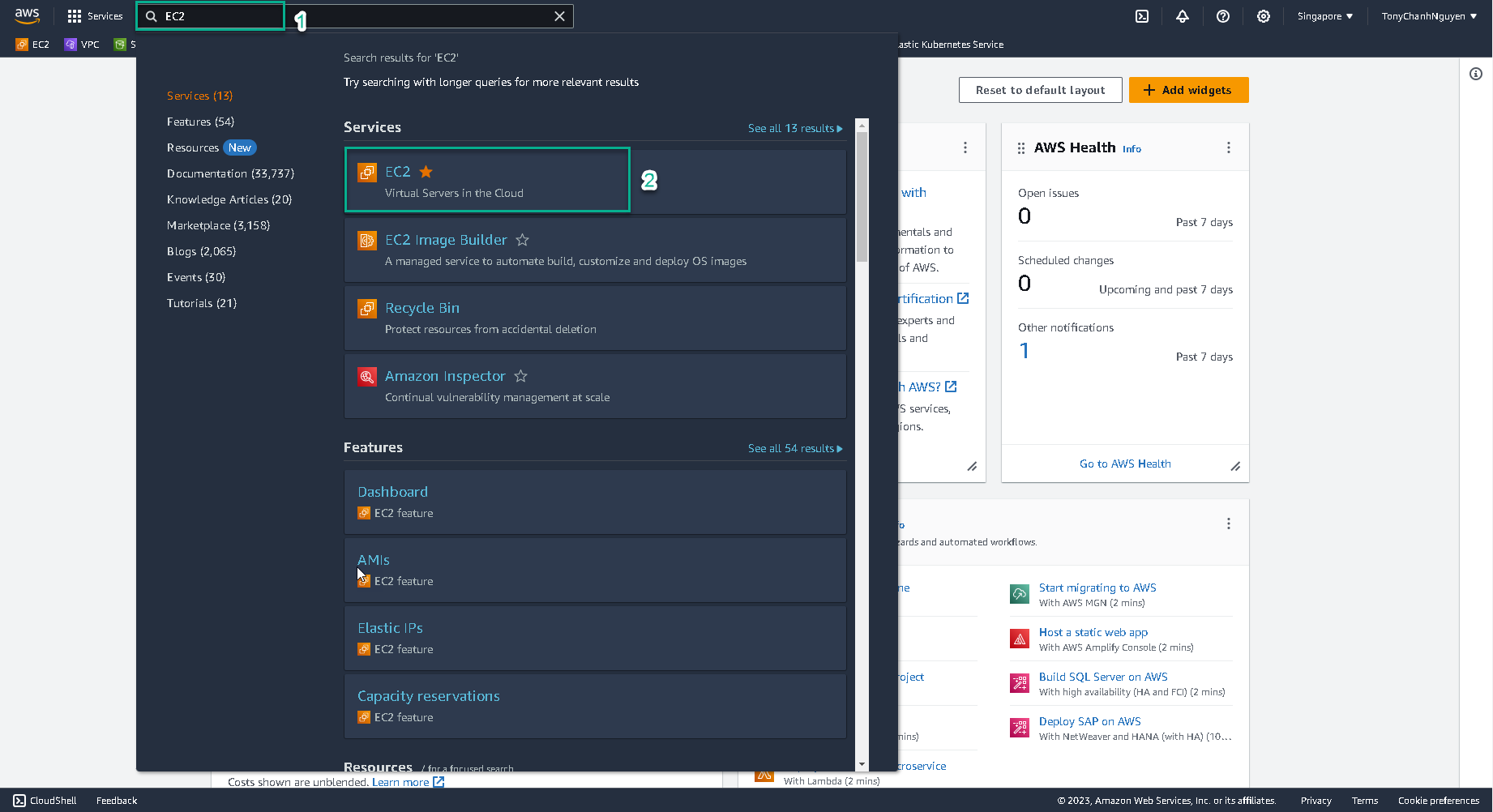Unfavorite EC2 using the orange star
Viewport: 1493px width, 812px height.
[426, 172]
